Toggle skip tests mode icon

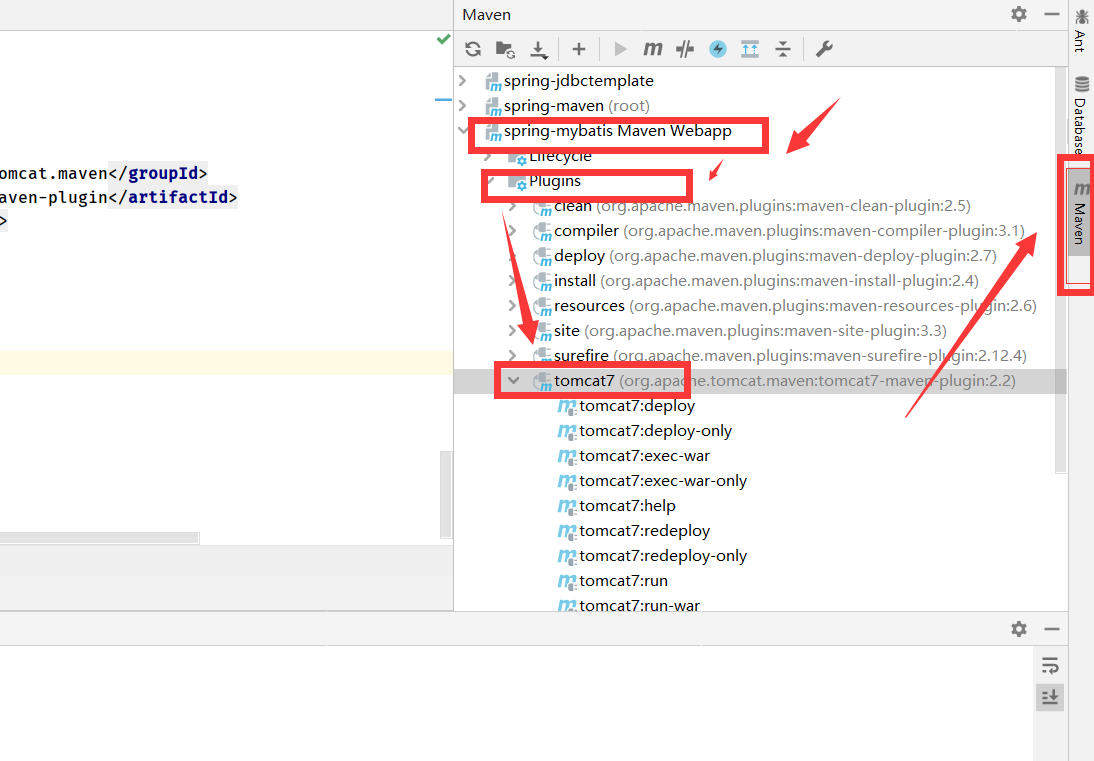tap(685, 49)
